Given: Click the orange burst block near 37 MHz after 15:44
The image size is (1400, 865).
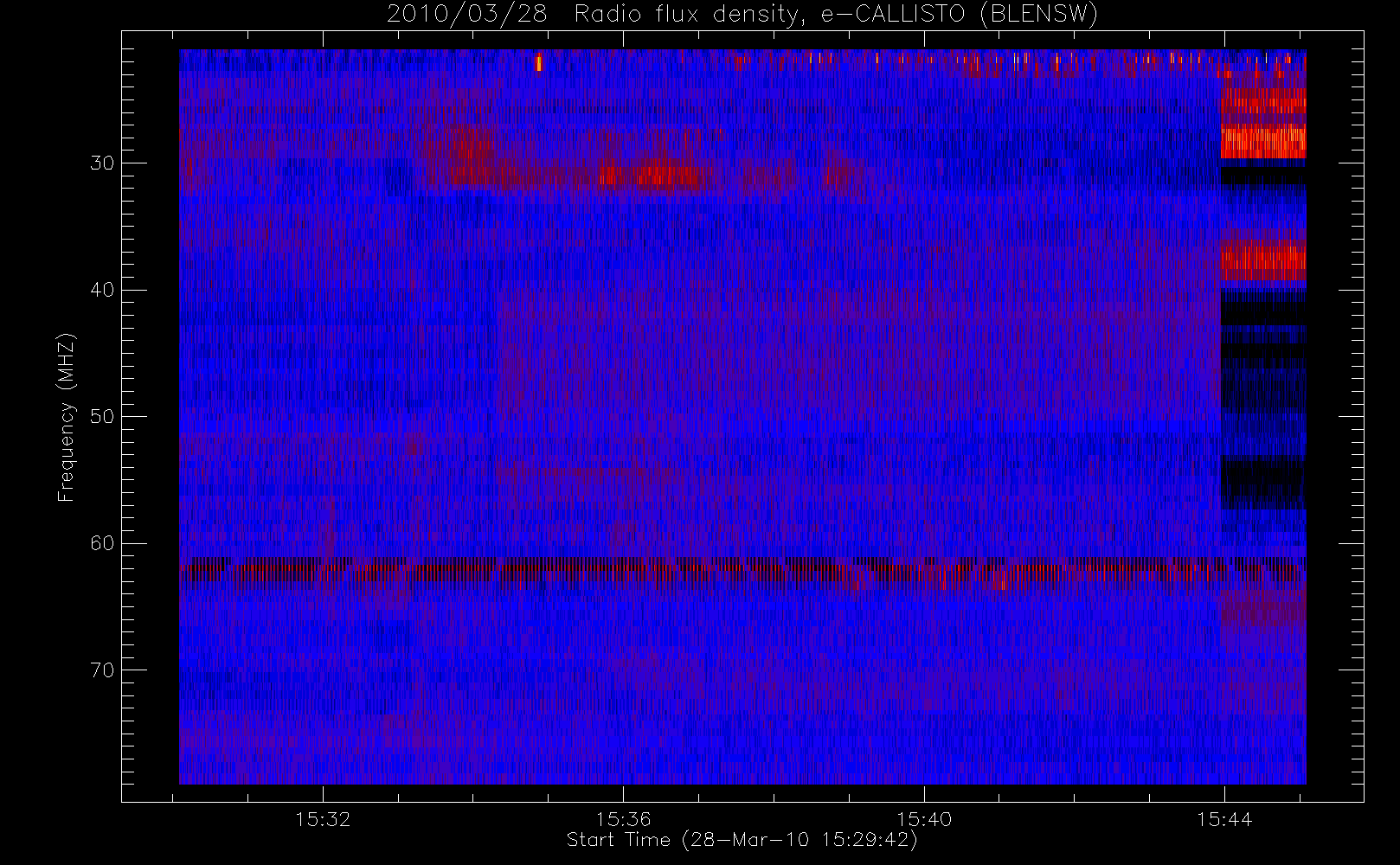Looking at the screenshot, I should tap(1263, 259).
